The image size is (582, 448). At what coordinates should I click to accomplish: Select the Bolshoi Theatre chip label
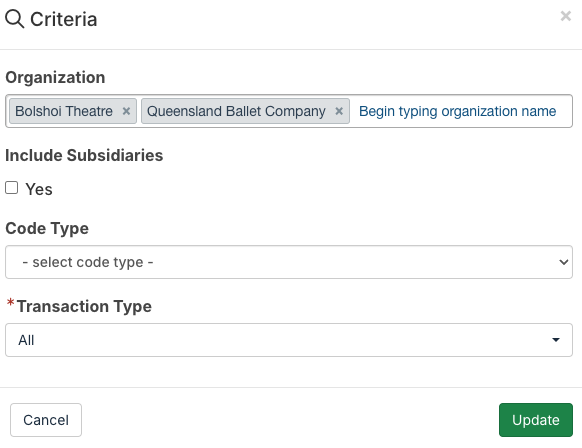(x=64, y=111)
